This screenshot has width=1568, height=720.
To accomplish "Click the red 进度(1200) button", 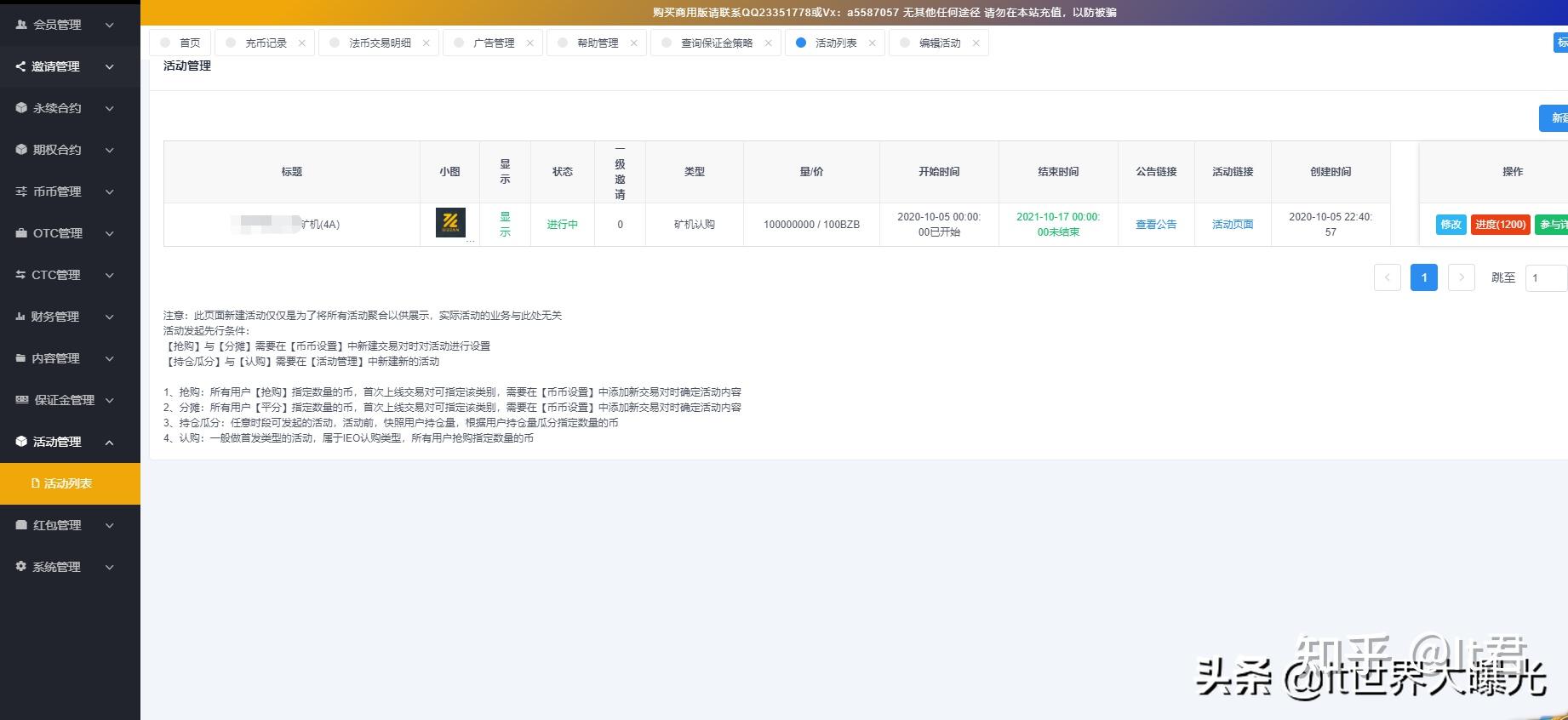I will [1500, 225].
